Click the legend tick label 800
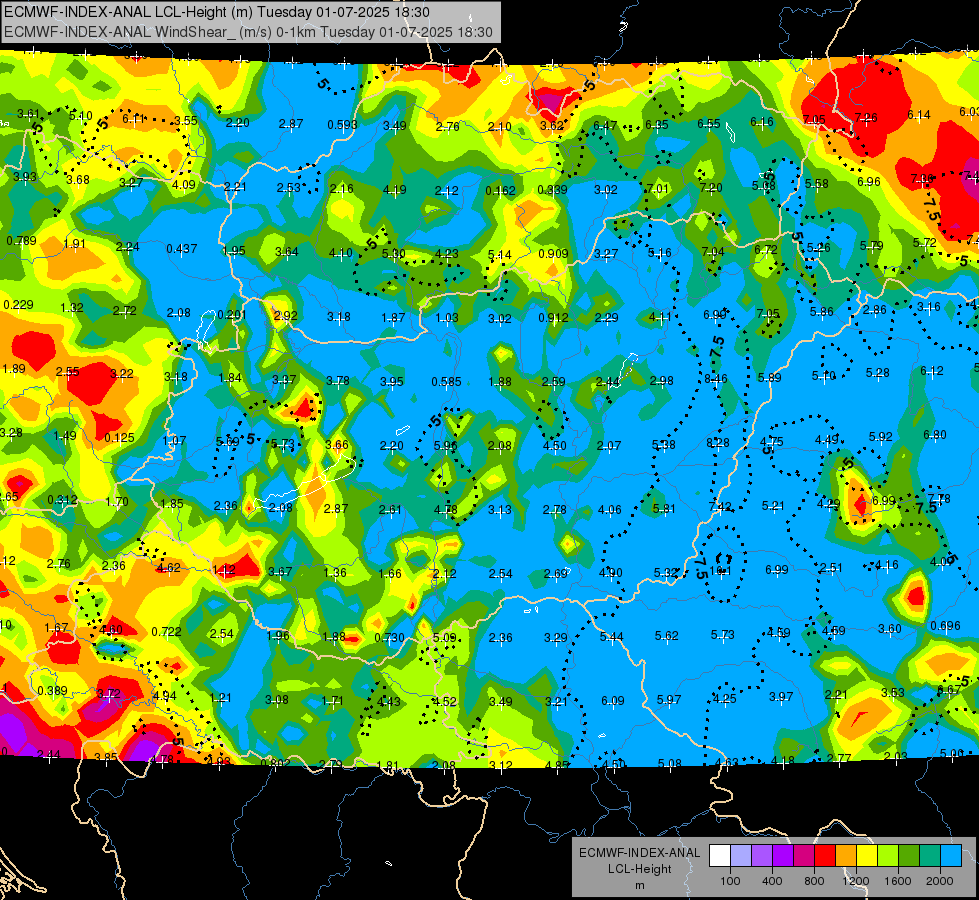 point(814,881)
